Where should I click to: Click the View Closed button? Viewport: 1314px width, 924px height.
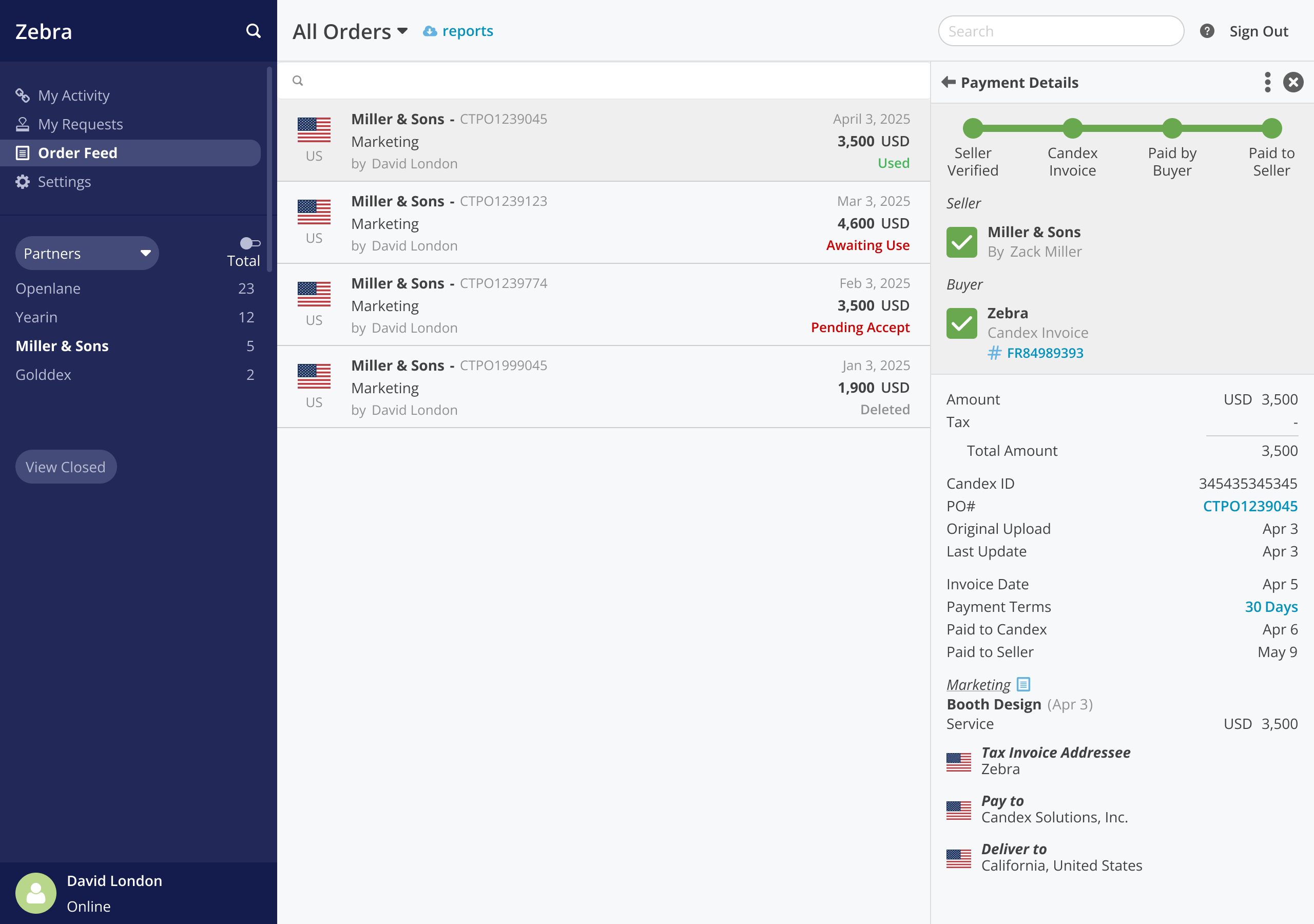click(x=66, y=467)
